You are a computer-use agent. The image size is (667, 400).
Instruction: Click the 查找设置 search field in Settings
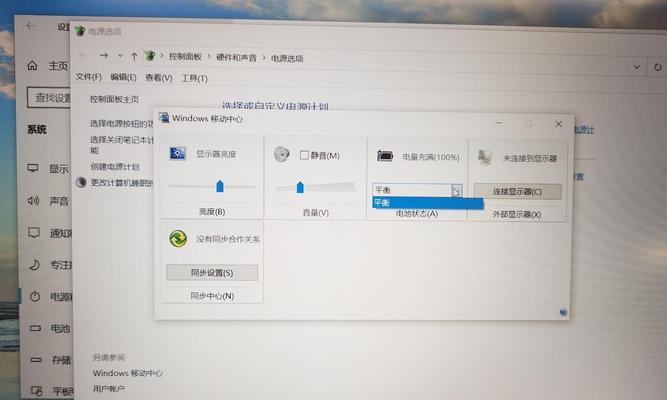(x=49, y=98)
